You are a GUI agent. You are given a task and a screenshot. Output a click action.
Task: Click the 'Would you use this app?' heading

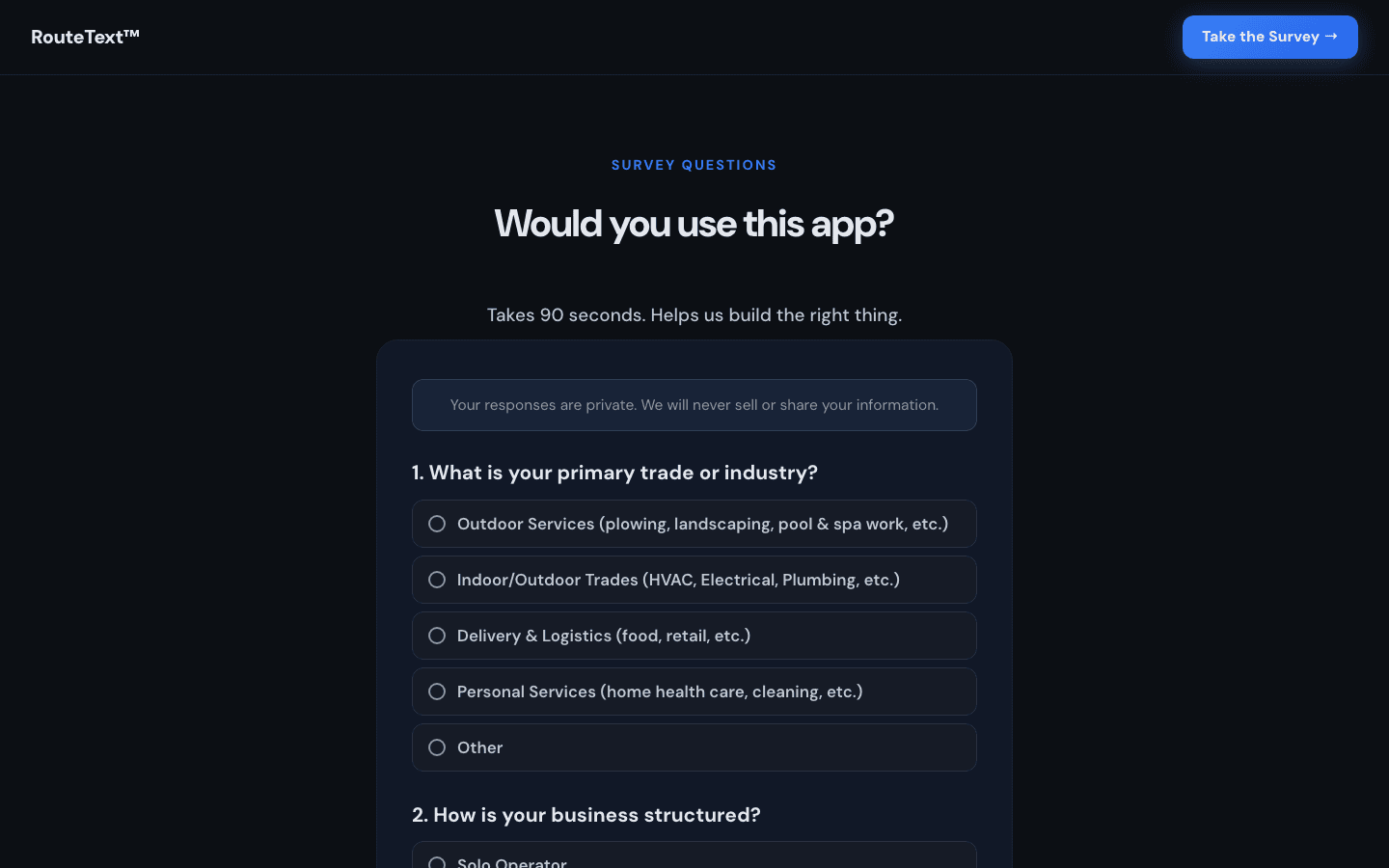point(694,223)
